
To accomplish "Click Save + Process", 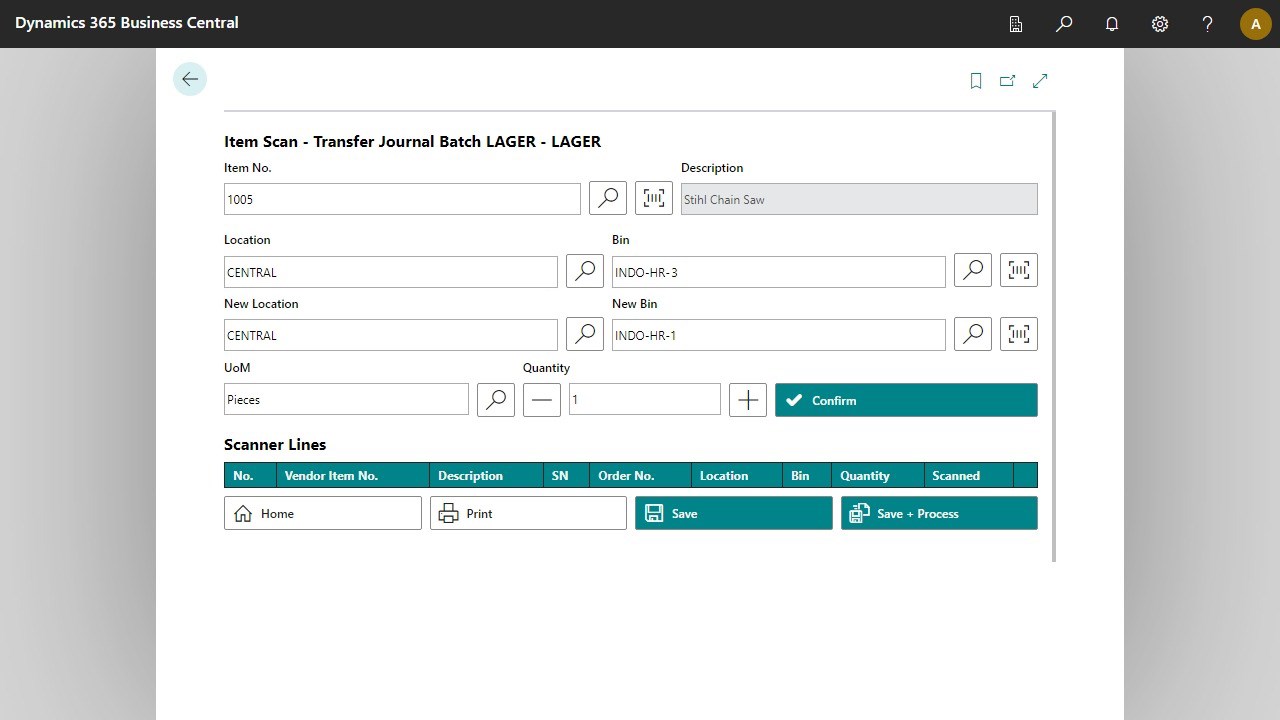I will click(938, 513).
